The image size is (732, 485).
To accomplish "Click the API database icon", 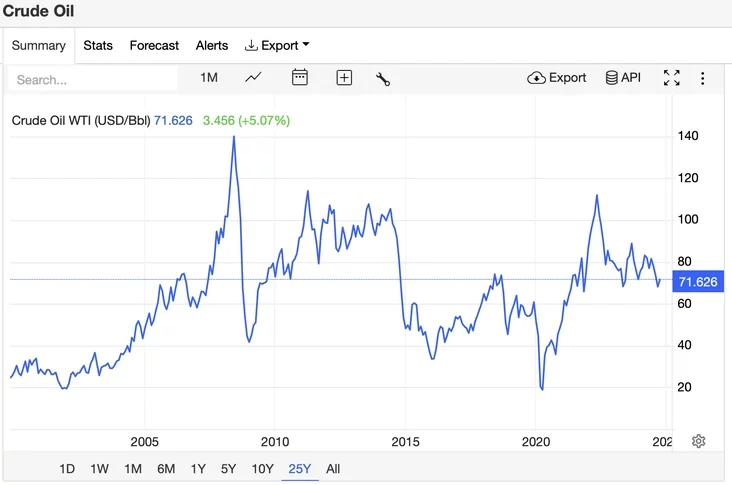I will point(623,78).
